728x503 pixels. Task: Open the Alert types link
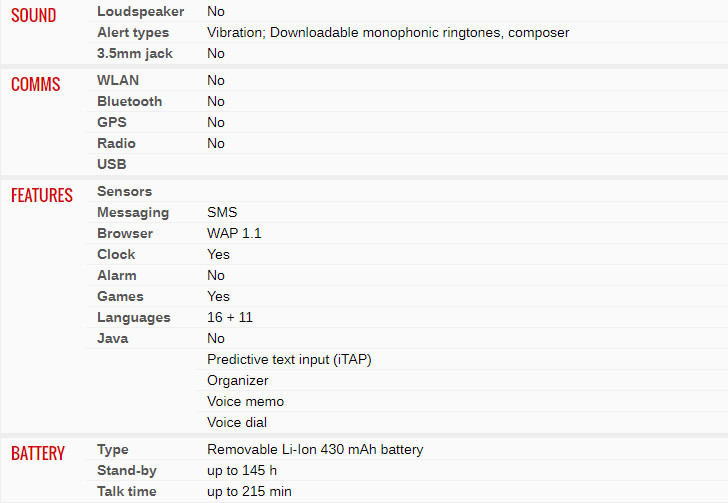pos(133,33)
